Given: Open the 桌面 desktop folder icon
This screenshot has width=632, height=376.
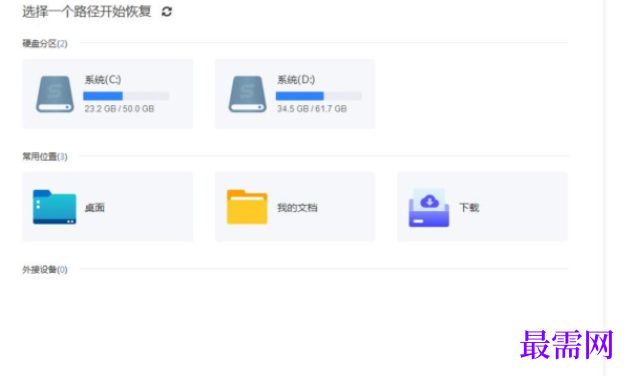Looking at the screenshot, I should pos(54,207).
